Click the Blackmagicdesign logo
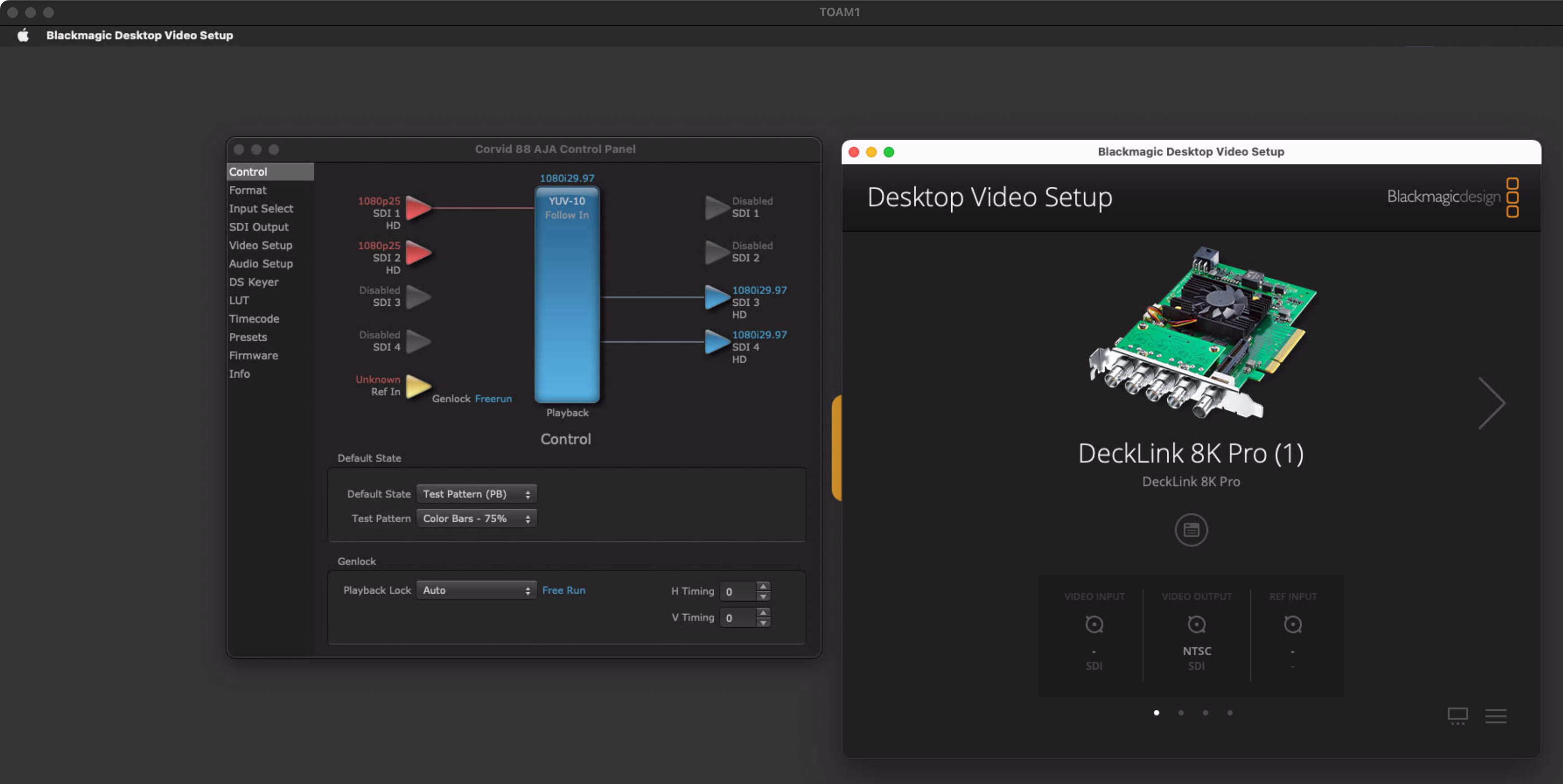The height and width of the screenshot is (784, 1563). (x=1453, y=197)
